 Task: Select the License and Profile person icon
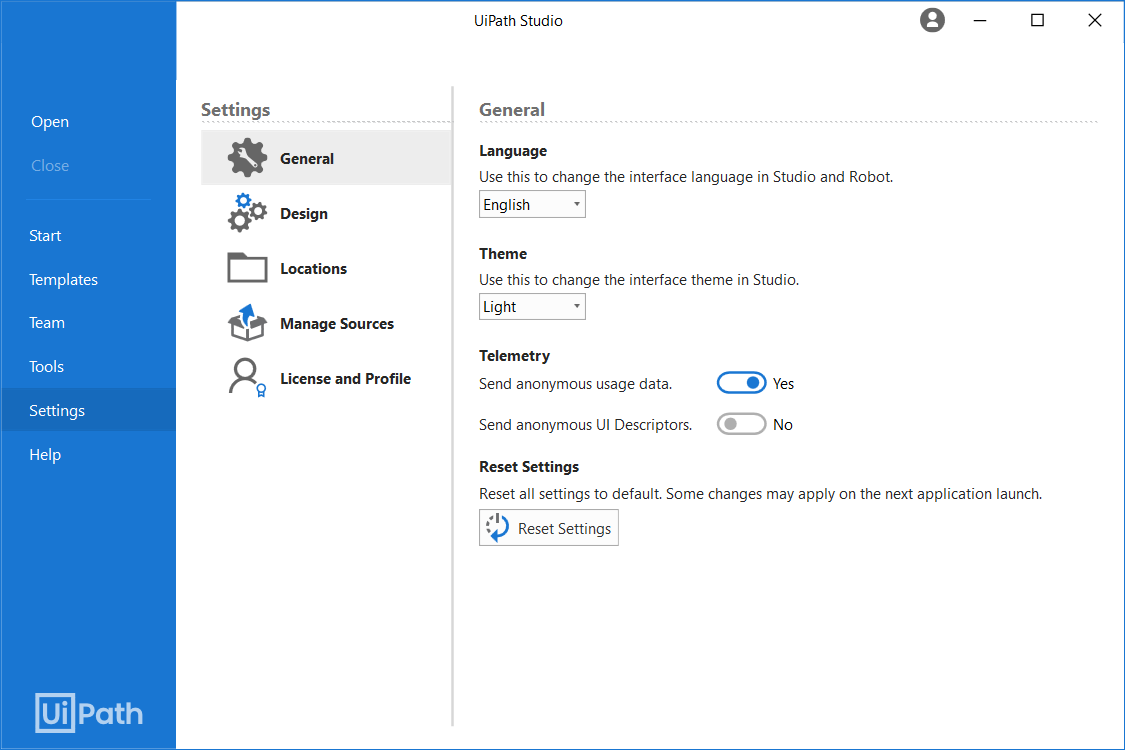click(x=245, y=378)
